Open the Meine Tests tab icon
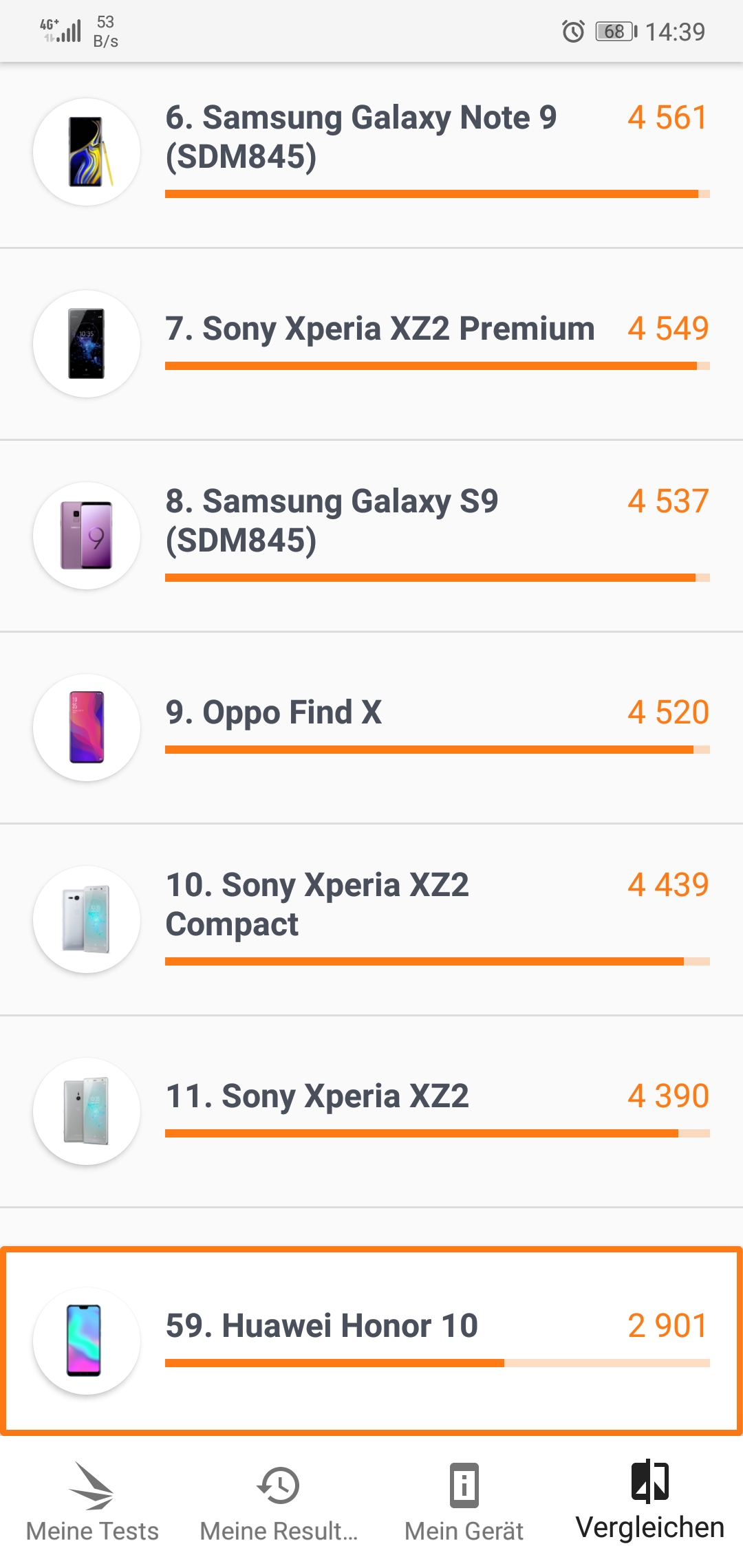The height and width of the screenshot is (1568, 743). click(92, 1485)
